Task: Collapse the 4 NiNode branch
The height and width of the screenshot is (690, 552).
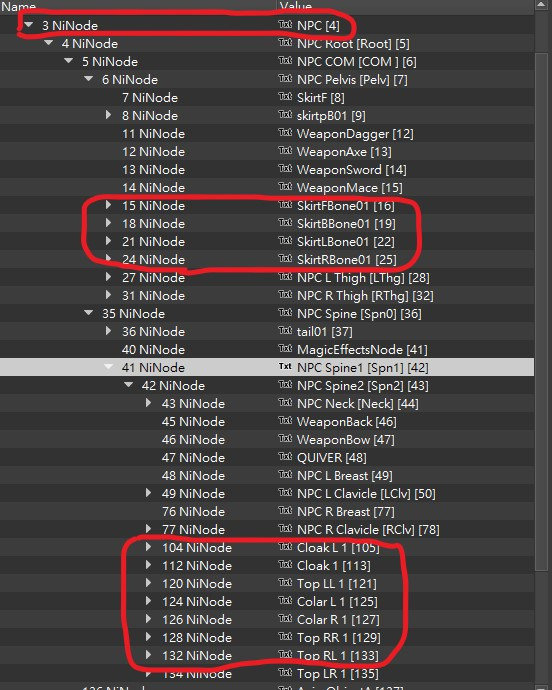Action: coord(49,43)
